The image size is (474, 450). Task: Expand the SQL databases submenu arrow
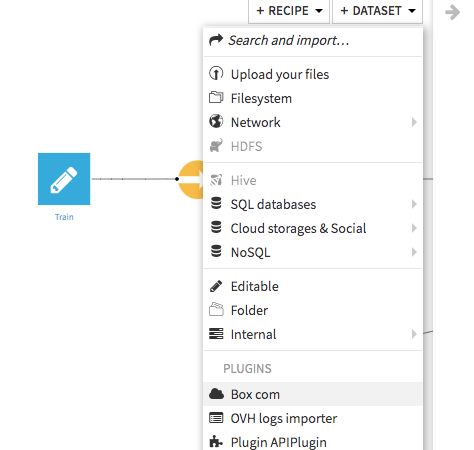414,204
